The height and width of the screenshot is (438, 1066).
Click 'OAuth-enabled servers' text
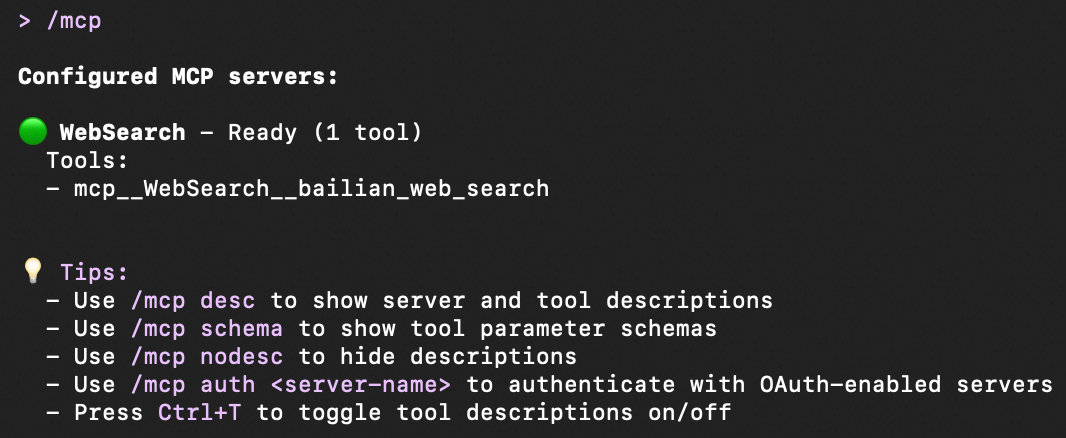point(906,385)
